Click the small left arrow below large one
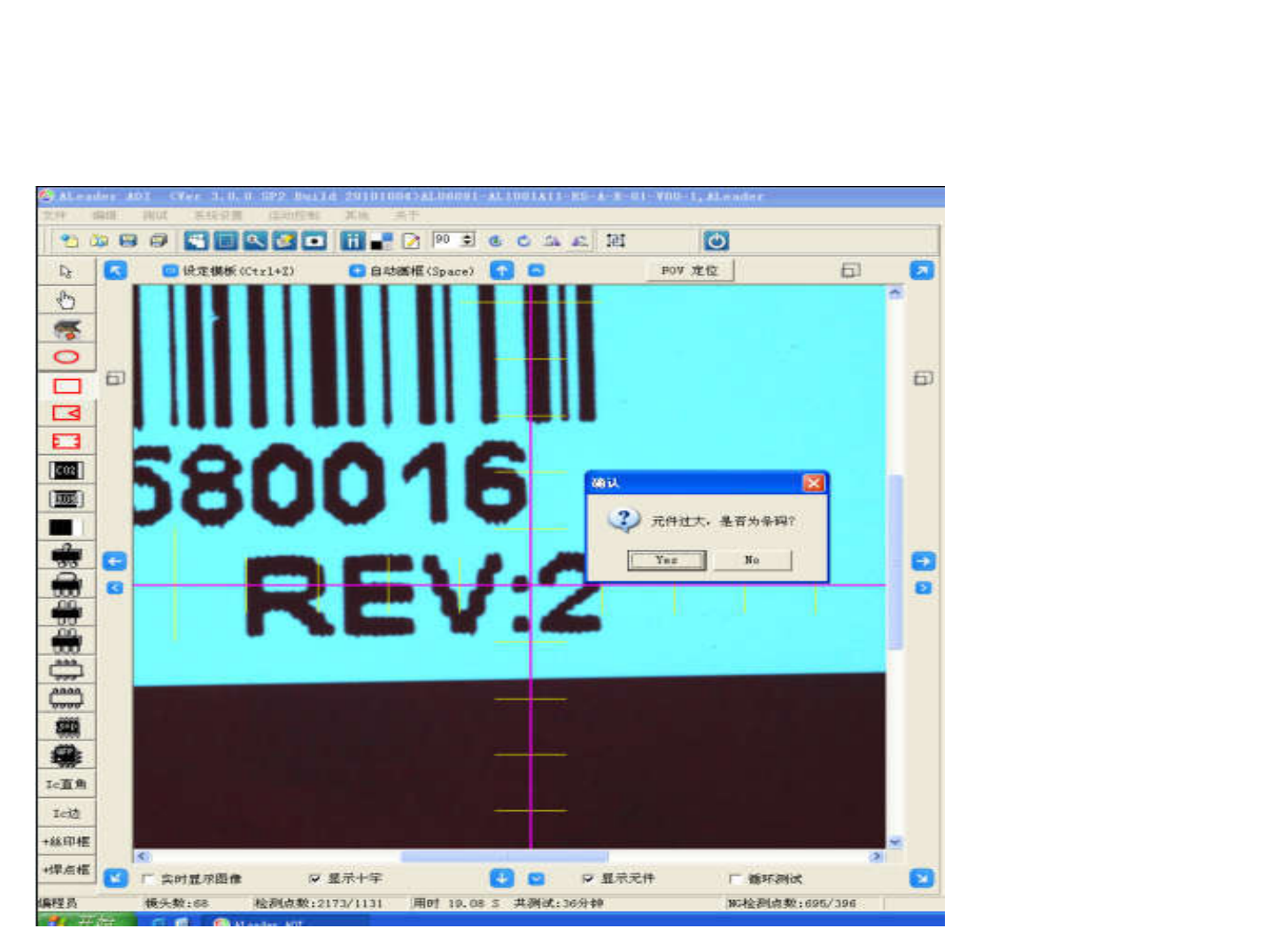The height and width of the screenshot is (952, 1269). coord(115,587)
